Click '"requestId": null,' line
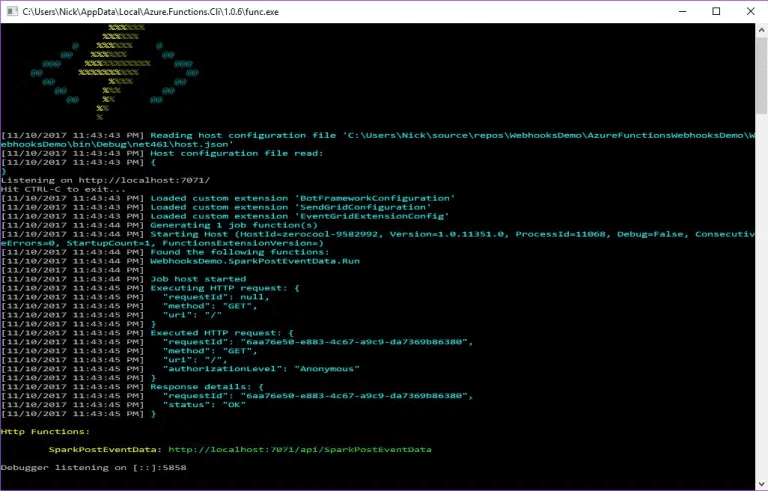Screen dimensions: 768x491 tap(216, 297)
